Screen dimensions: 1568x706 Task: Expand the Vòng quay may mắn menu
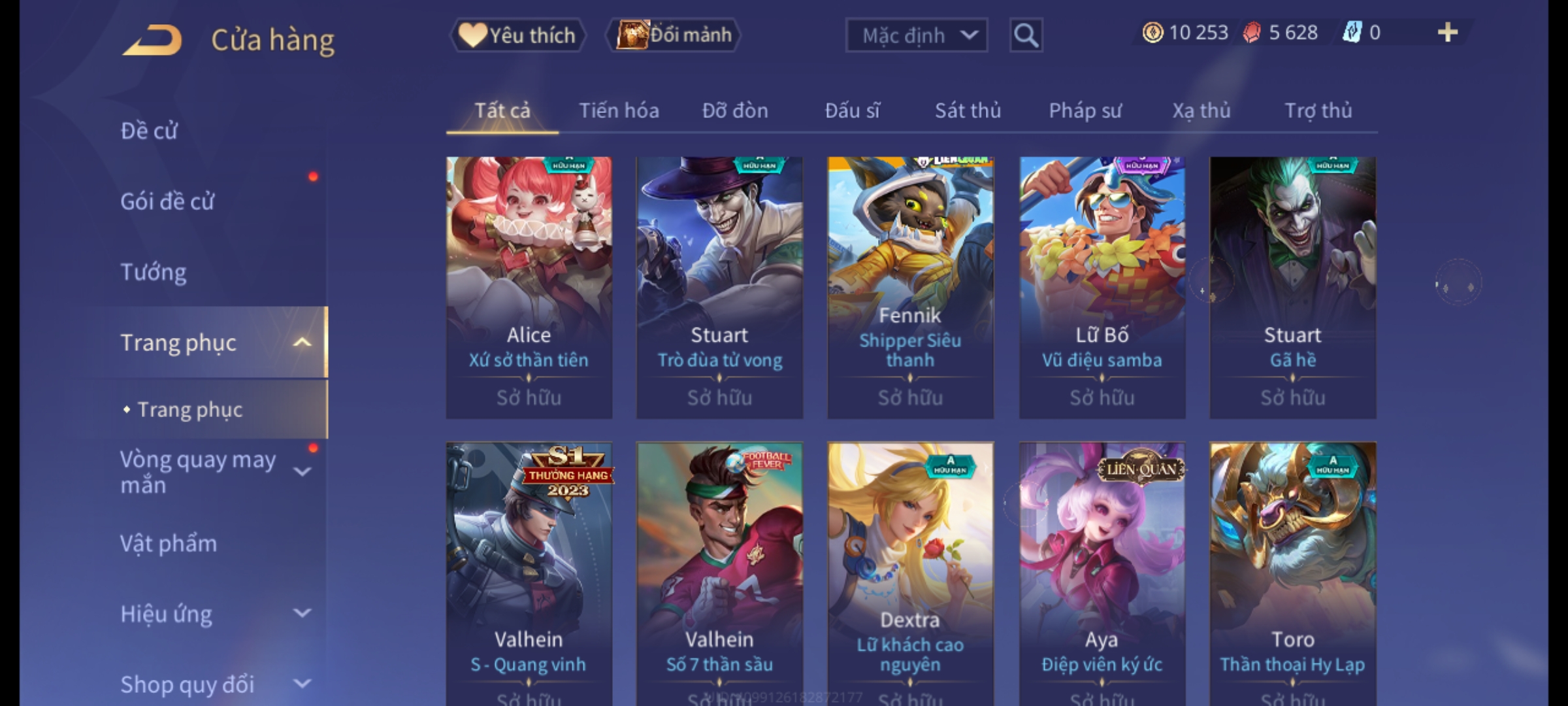point(302,471)
